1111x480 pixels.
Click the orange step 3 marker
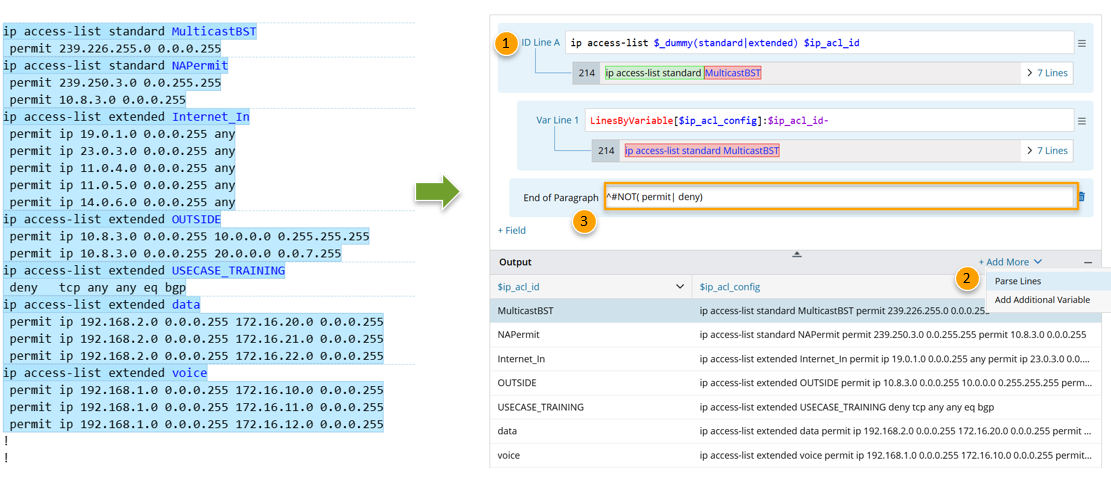pos(585,222)
